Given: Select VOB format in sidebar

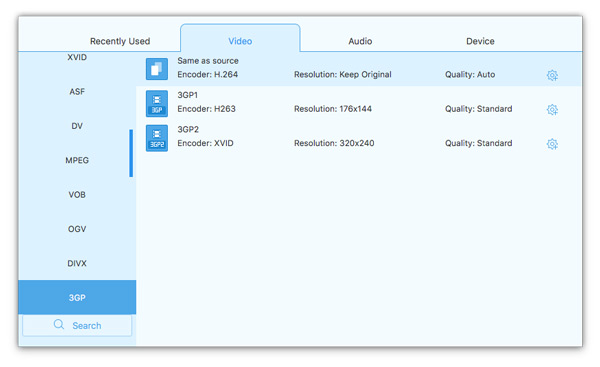Looking at the screenshot, I should click(77, 195).
